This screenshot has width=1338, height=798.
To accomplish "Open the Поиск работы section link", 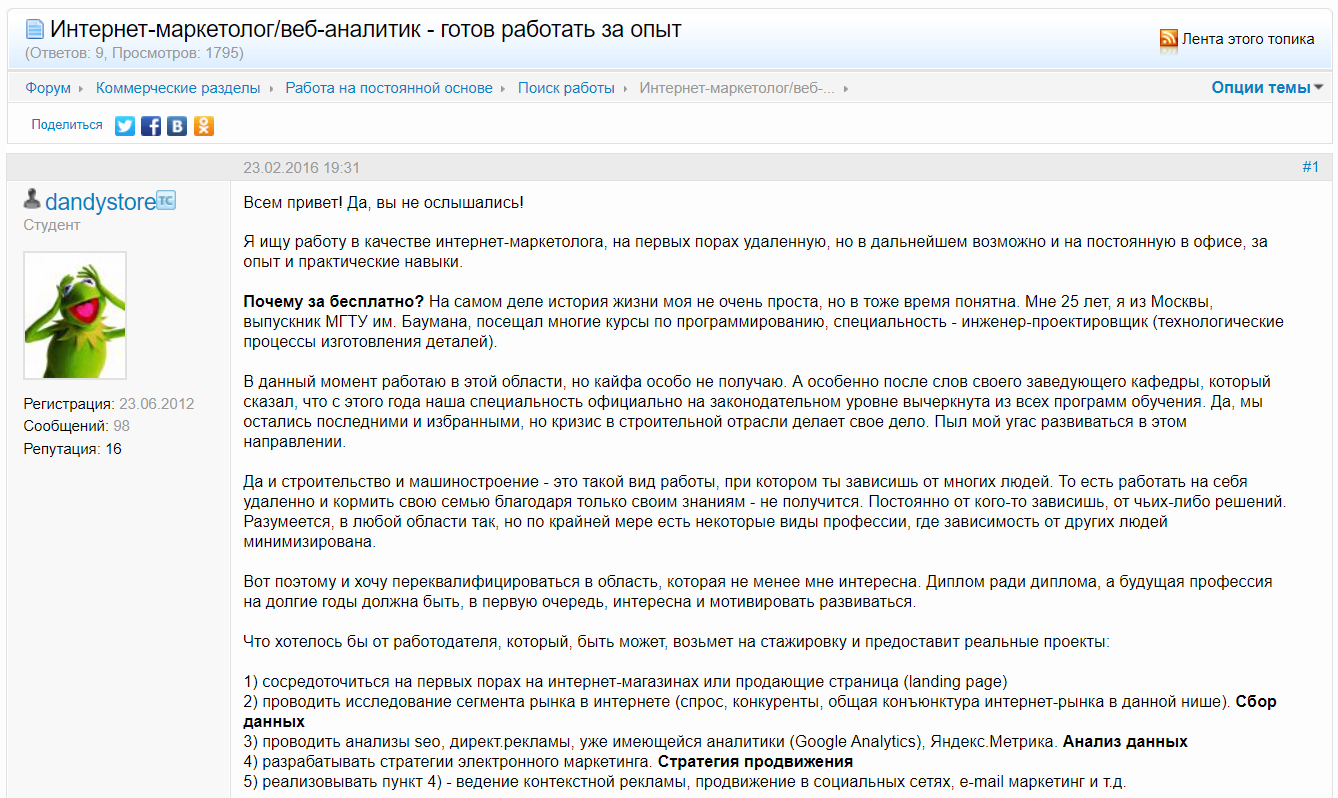I will [x=566, y=88].
